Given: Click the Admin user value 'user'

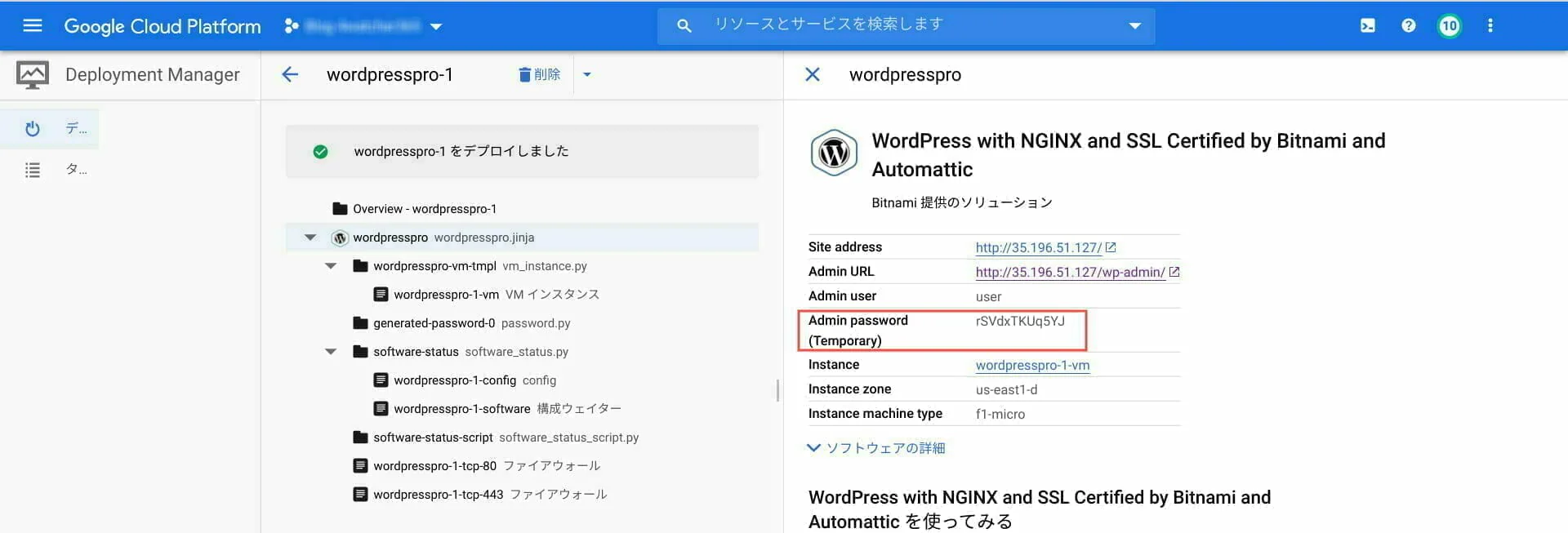Looking at the screenshot, I should point(988,297).
